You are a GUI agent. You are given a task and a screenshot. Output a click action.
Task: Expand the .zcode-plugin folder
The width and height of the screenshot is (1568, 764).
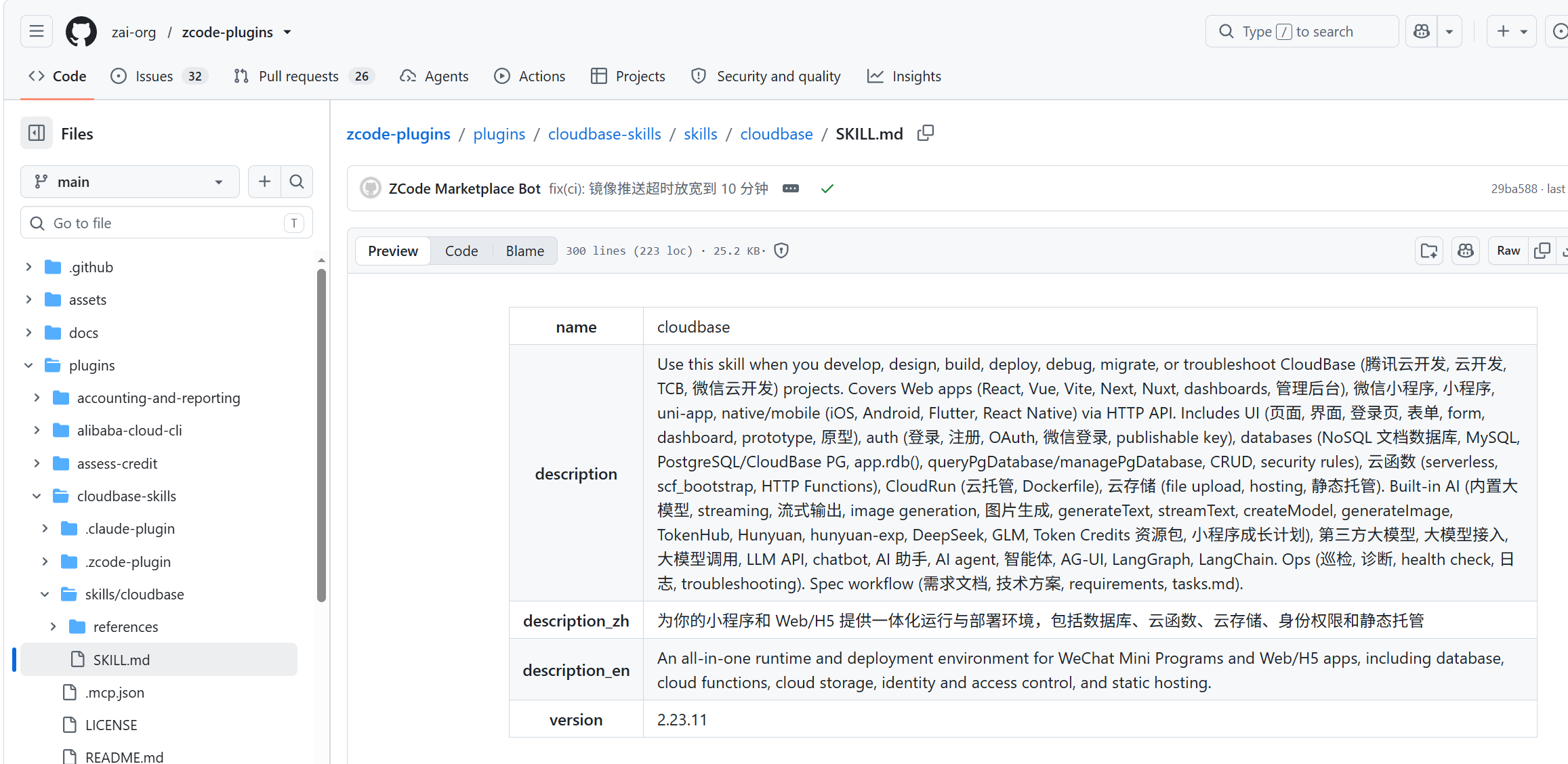pos(45,561)
